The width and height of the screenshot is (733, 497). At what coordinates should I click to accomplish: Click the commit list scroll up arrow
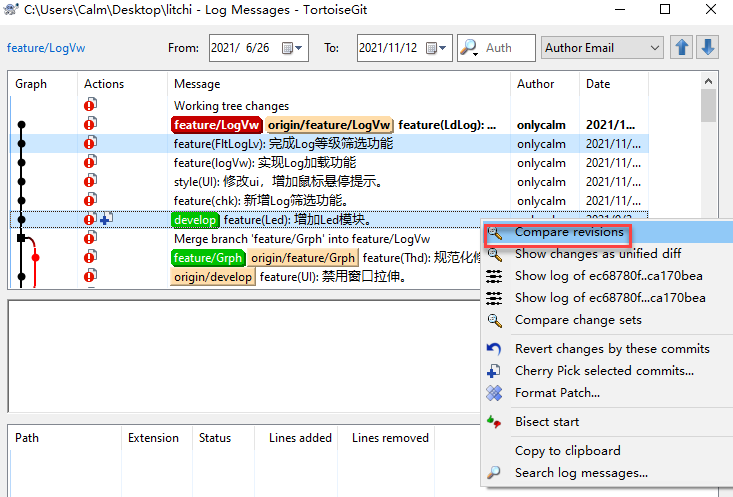point(708,81)
